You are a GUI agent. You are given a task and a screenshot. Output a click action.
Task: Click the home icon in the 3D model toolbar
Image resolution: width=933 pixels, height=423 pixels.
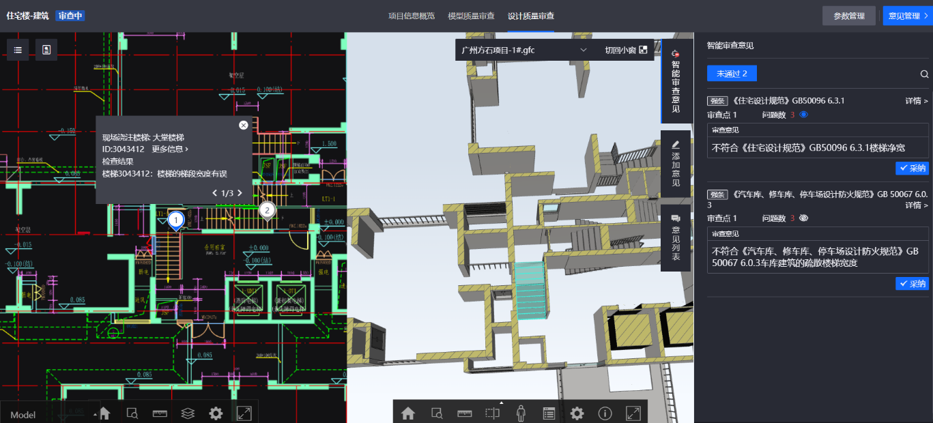pyautogui.click(x=408, y=413)
